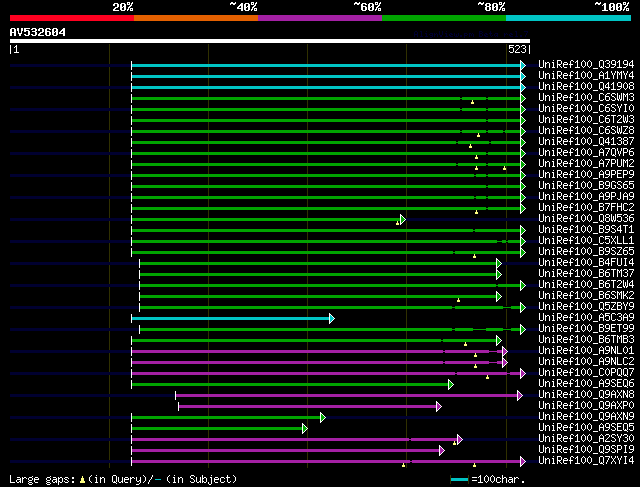Click the cyan ~100% legend segment

pyautogui.click(x=568, y=18)
